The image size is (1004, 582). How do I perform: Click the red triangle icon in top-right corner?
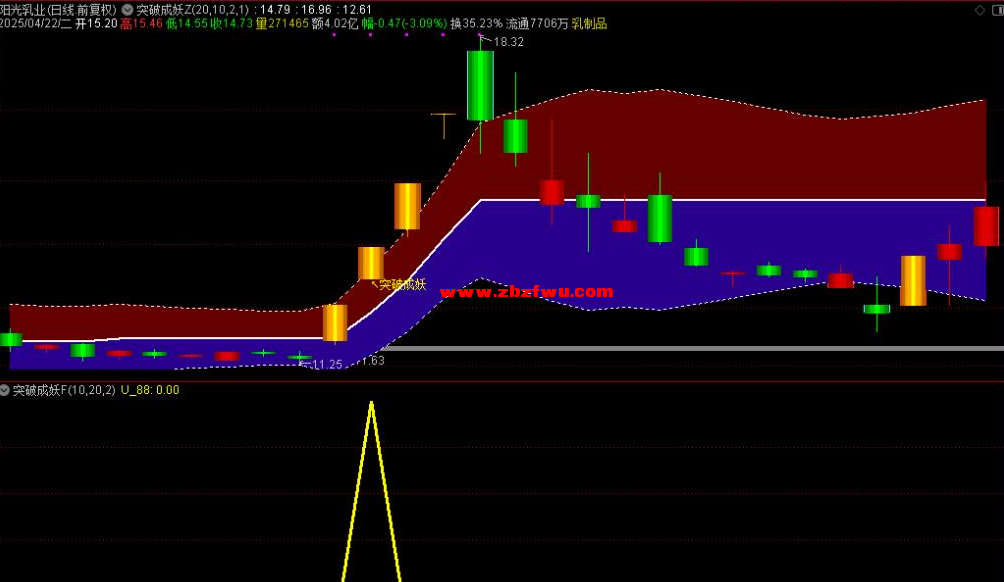(x=996, y=9)
